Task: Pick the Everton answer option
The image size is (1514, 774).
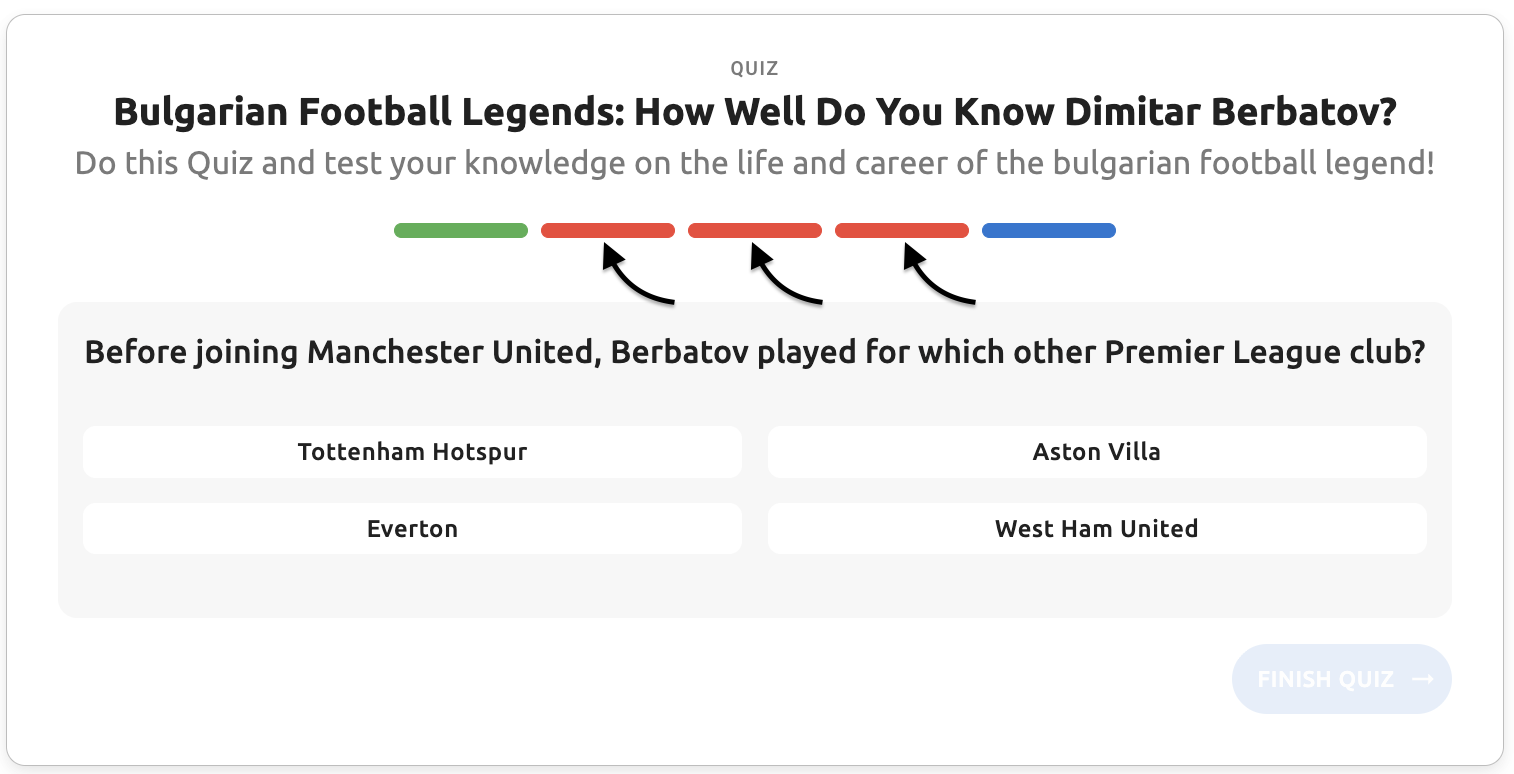Action: tap(412, 529)
